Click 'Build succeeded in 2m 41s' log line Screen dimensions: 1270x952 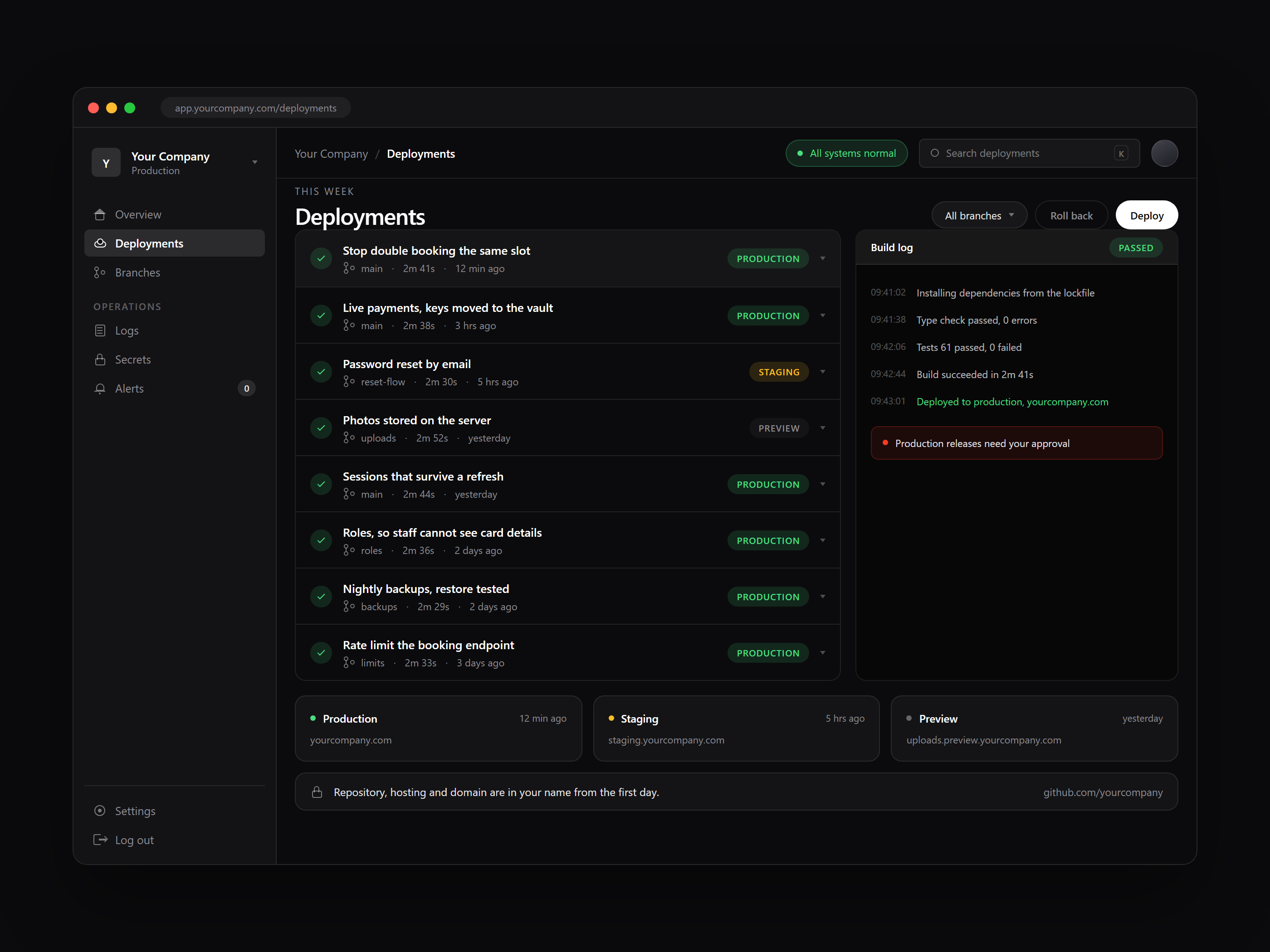974,375
